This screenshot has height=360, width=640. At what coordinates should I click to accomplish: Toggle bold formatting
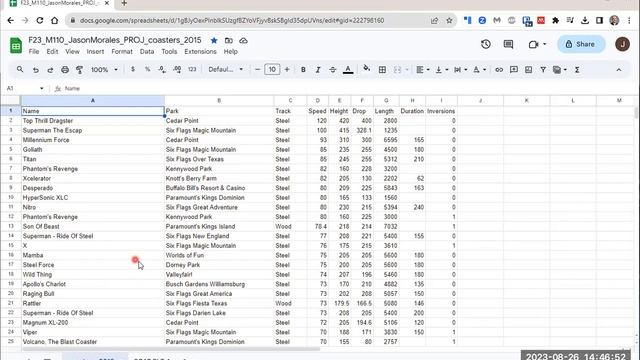303,70
